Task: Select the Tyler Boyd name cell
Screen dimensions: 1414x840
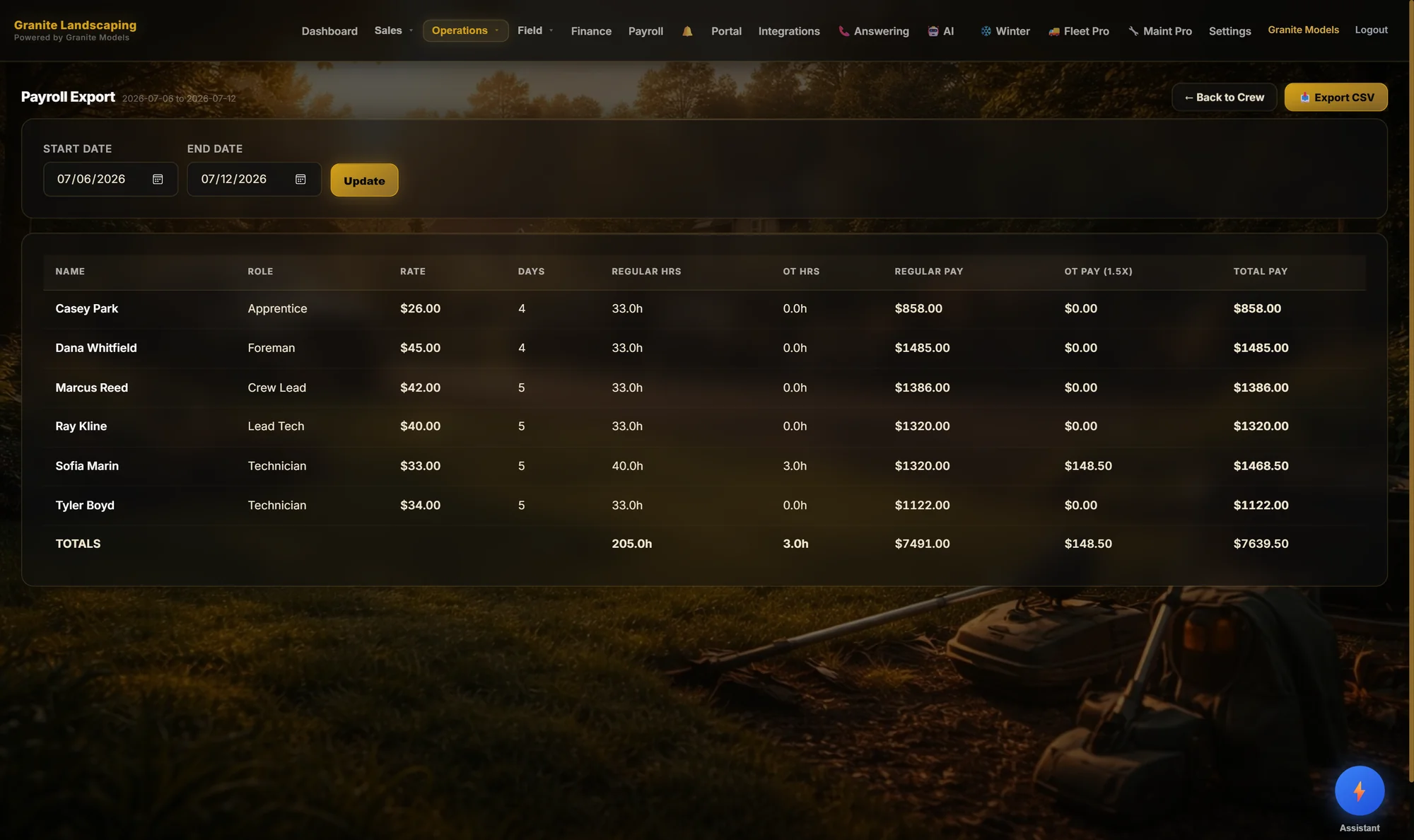Action: pos(85,506)
